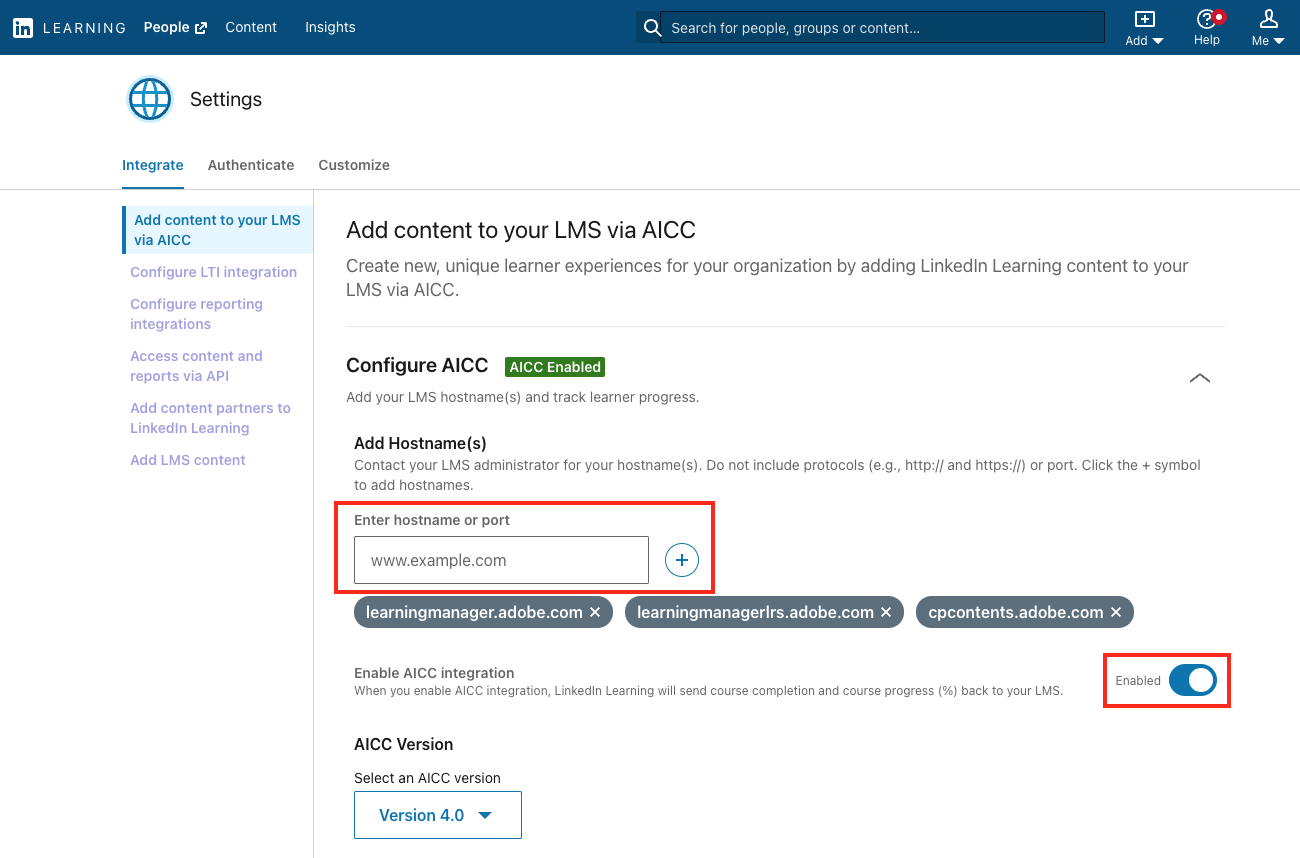This screenshot has width=1300, height=858.
Task: Click the hostname input field
Action: 502,561
